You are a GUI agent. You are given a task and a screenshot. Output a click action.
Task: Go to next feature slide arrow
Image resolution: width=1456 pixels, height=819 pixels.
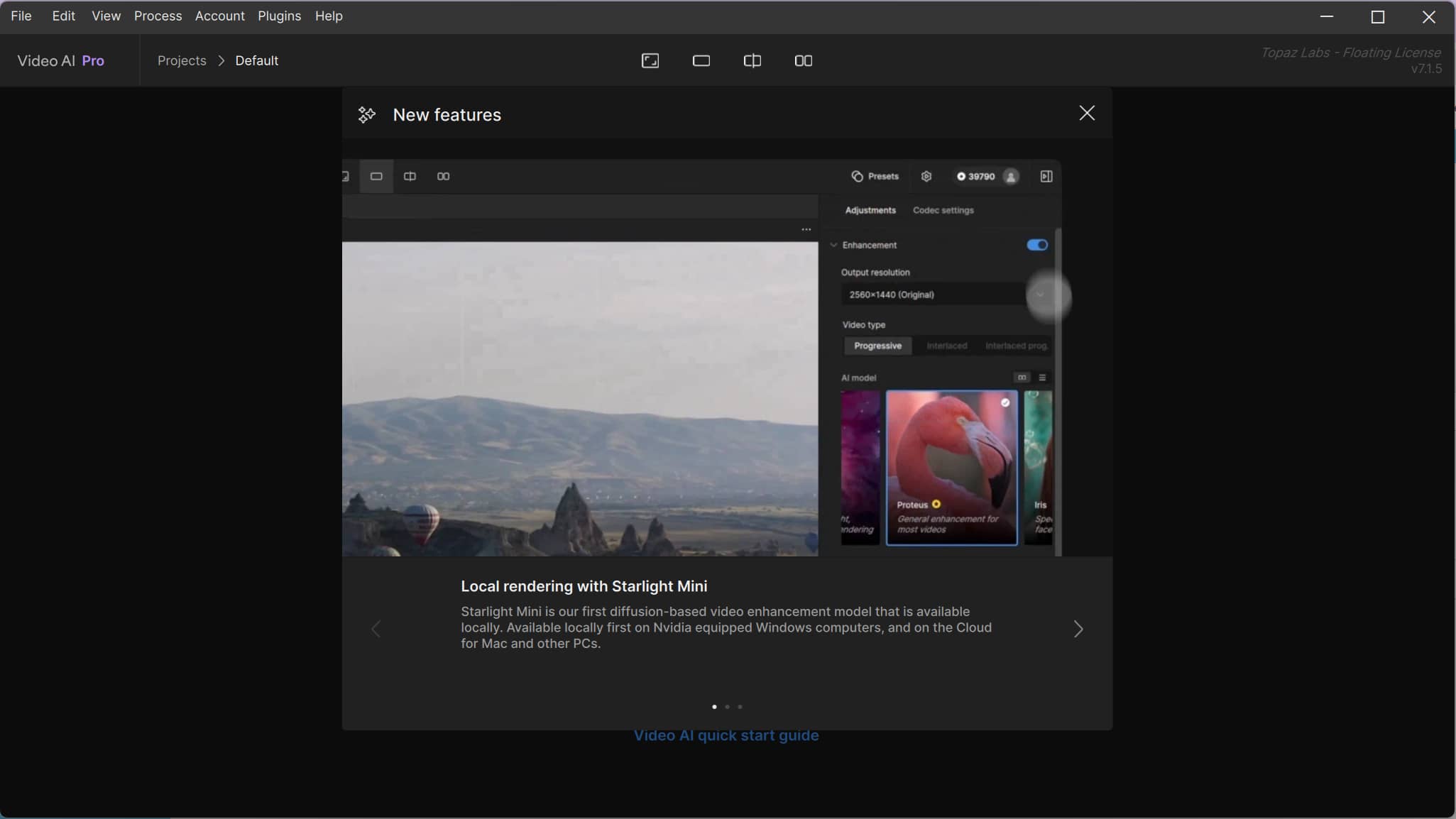point(1078,629)
